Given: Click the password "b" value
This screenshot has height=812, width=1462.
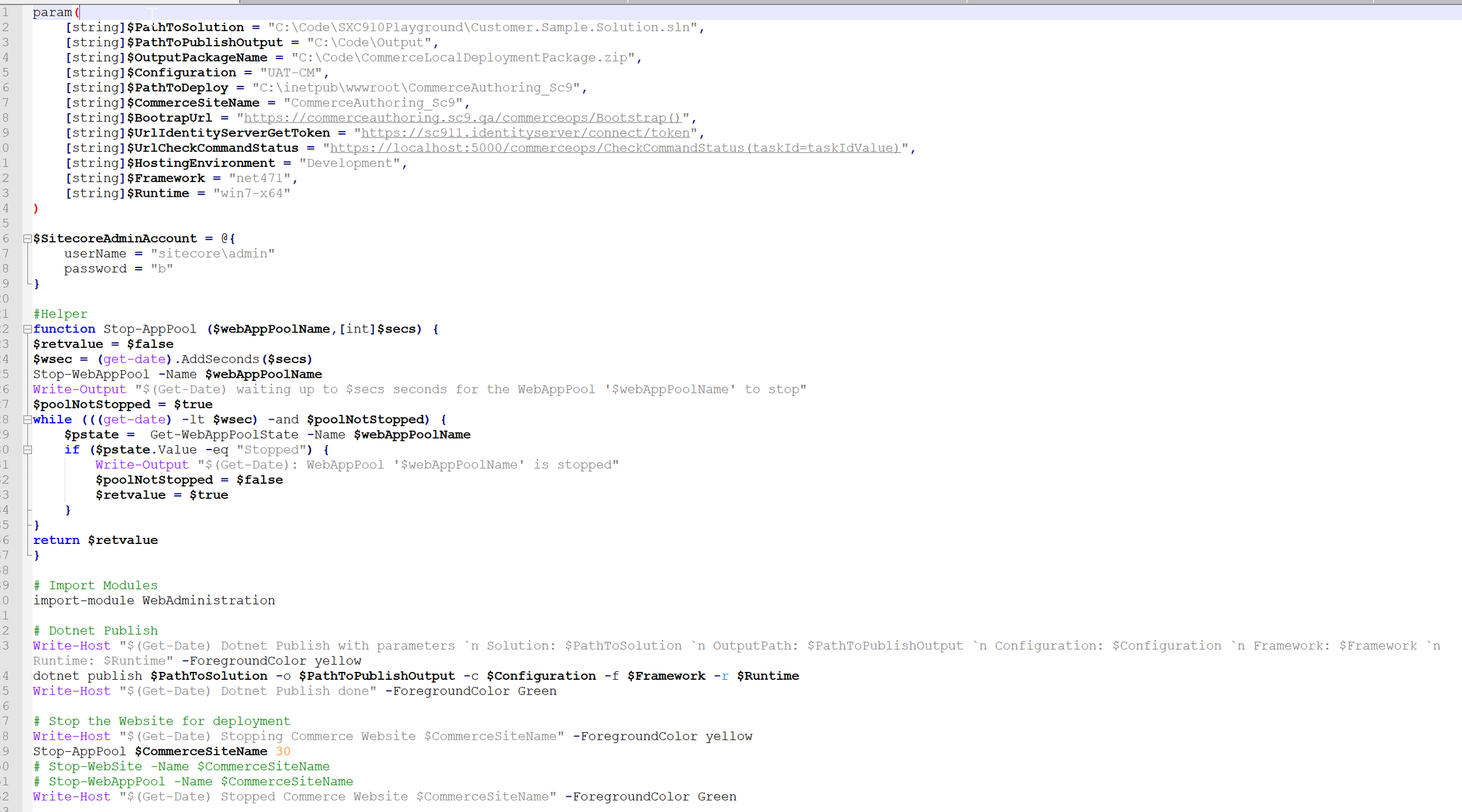Looking at the screenshot, I should 161,269.
